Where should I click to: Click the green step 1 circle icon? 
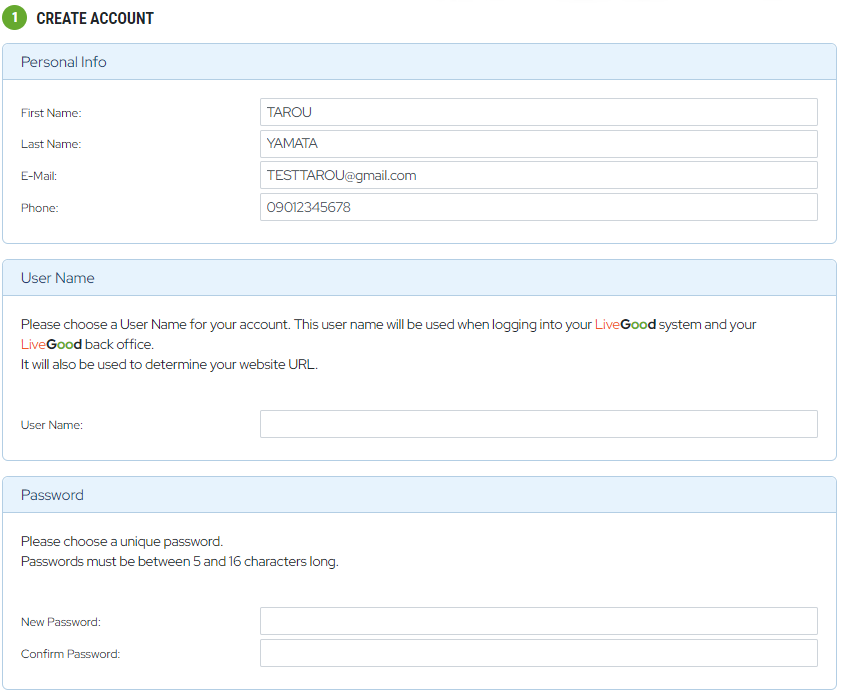click(x=15, y=18)
